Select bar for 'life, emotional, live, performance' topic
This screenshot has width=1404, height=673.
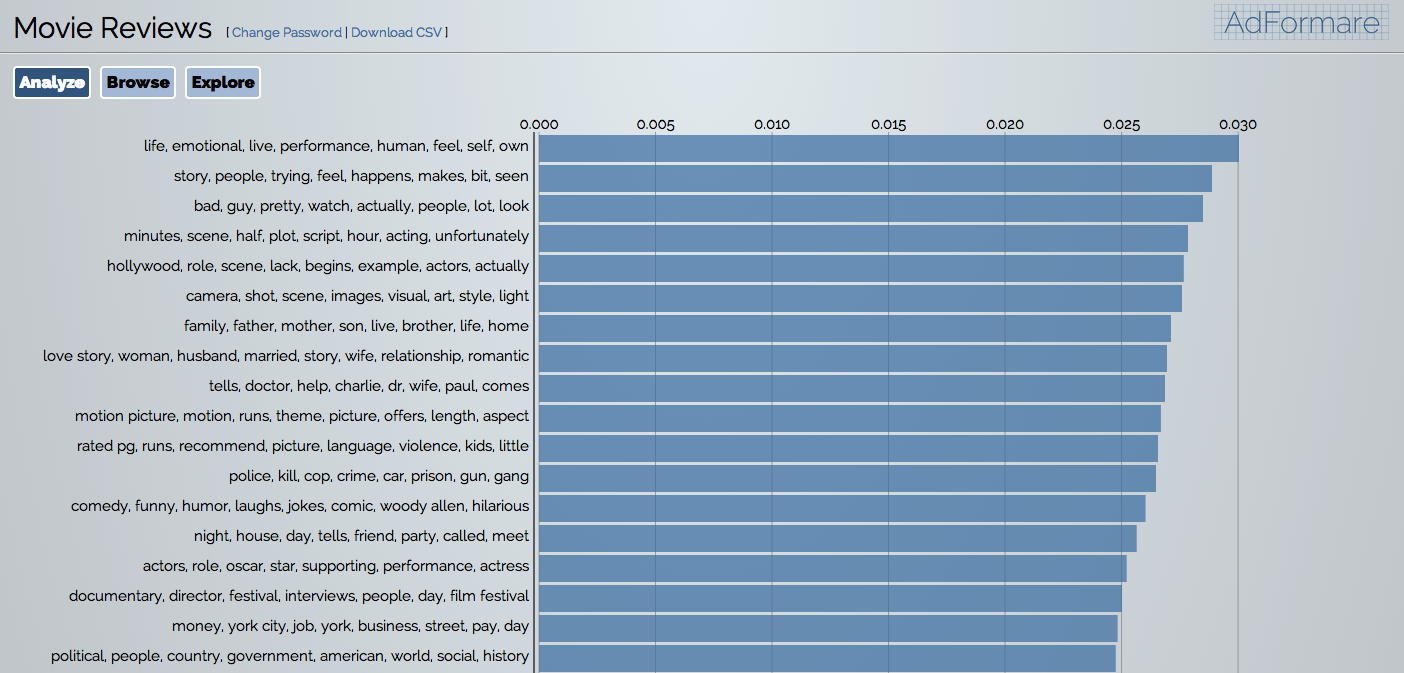pos(888,148)
